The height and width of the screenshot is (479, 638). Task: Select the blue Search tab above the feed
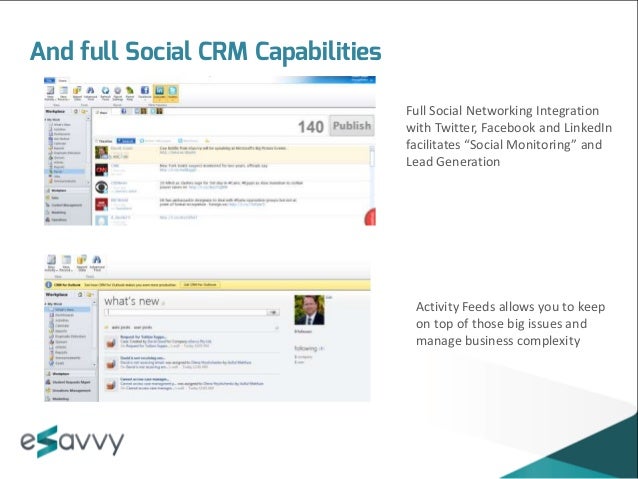tap(126, 141)
